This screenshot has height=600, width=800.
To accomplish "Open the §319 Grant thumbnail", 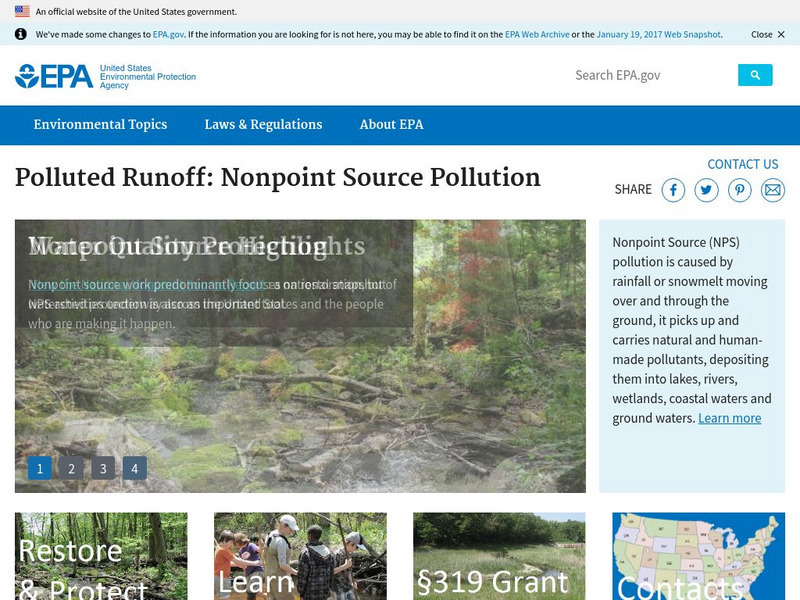I will coord(499,556).
